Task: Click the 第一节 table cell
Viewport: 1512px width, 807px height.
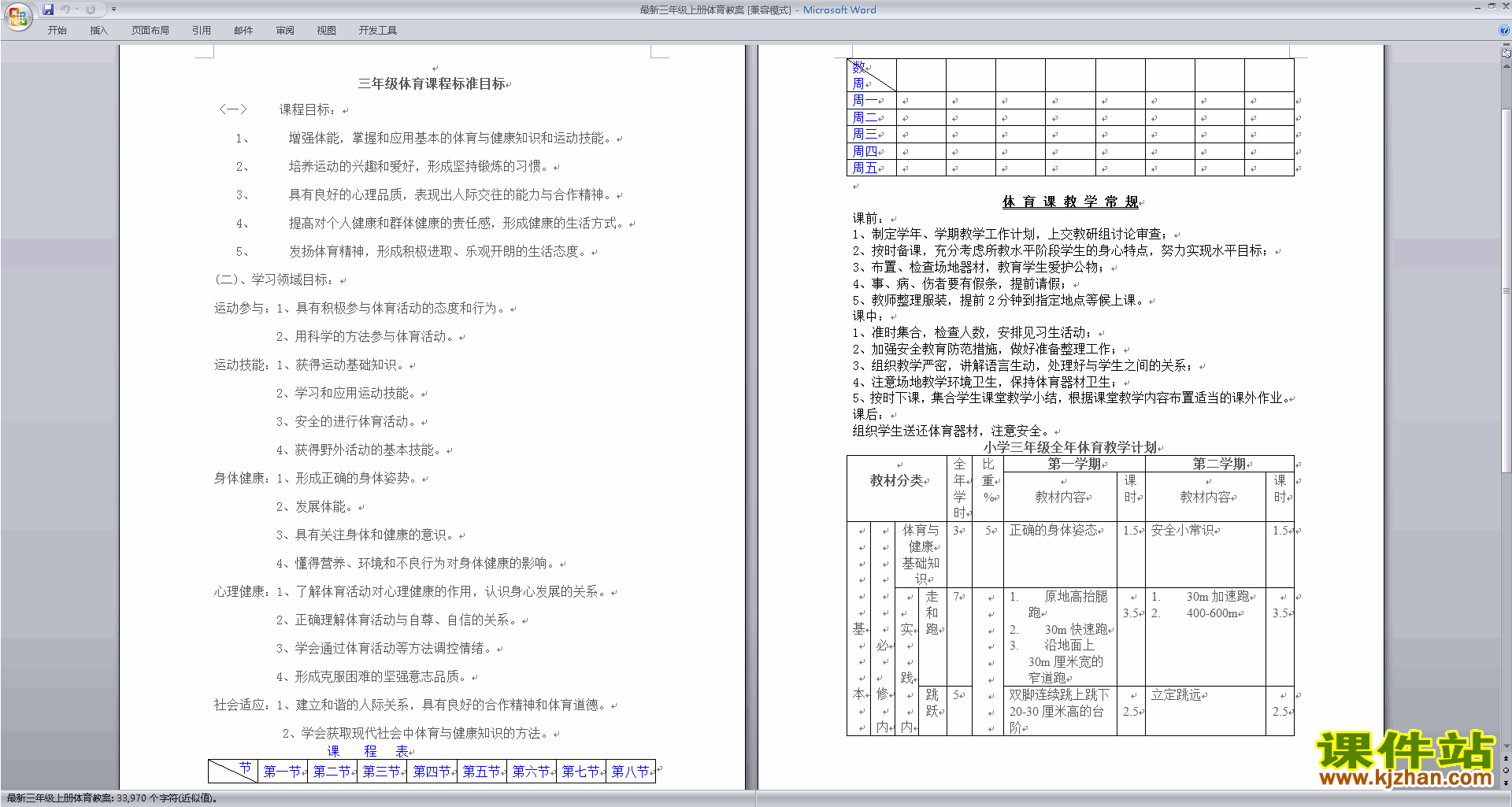Action: coord(283,772)
